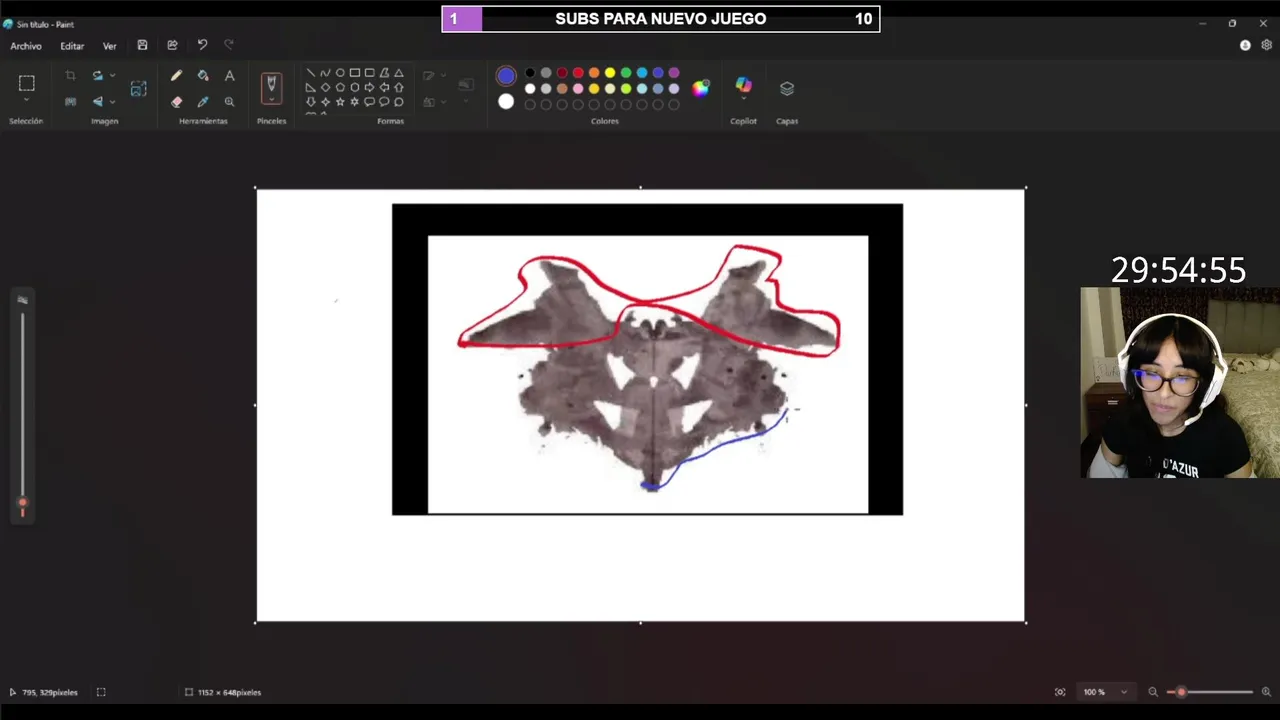This screenshot has width=1280, height=720.
Task: Choose the down arrow shape
Action: pyautogui.click(x=310, y=102)
